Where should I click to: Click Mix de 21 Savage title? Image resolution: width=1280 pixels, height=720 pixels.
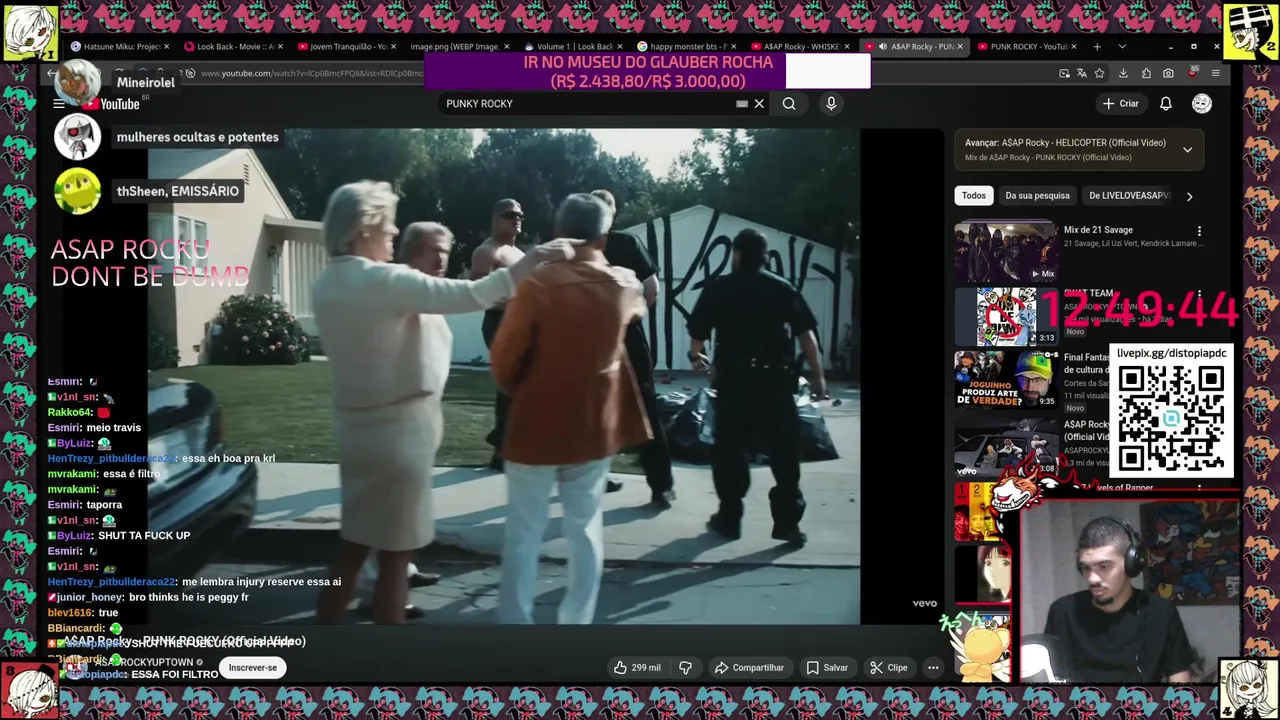pyautogui.click(x=1098, y=230)
